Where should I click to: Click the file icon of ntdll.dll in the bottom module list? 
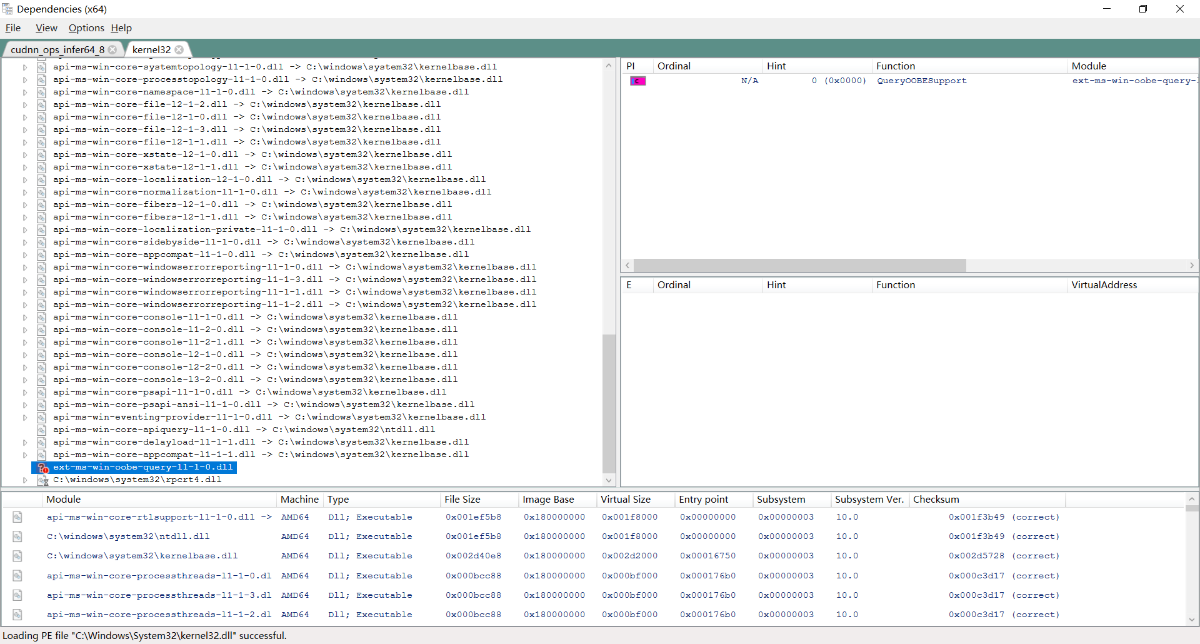tap(17, 537)
